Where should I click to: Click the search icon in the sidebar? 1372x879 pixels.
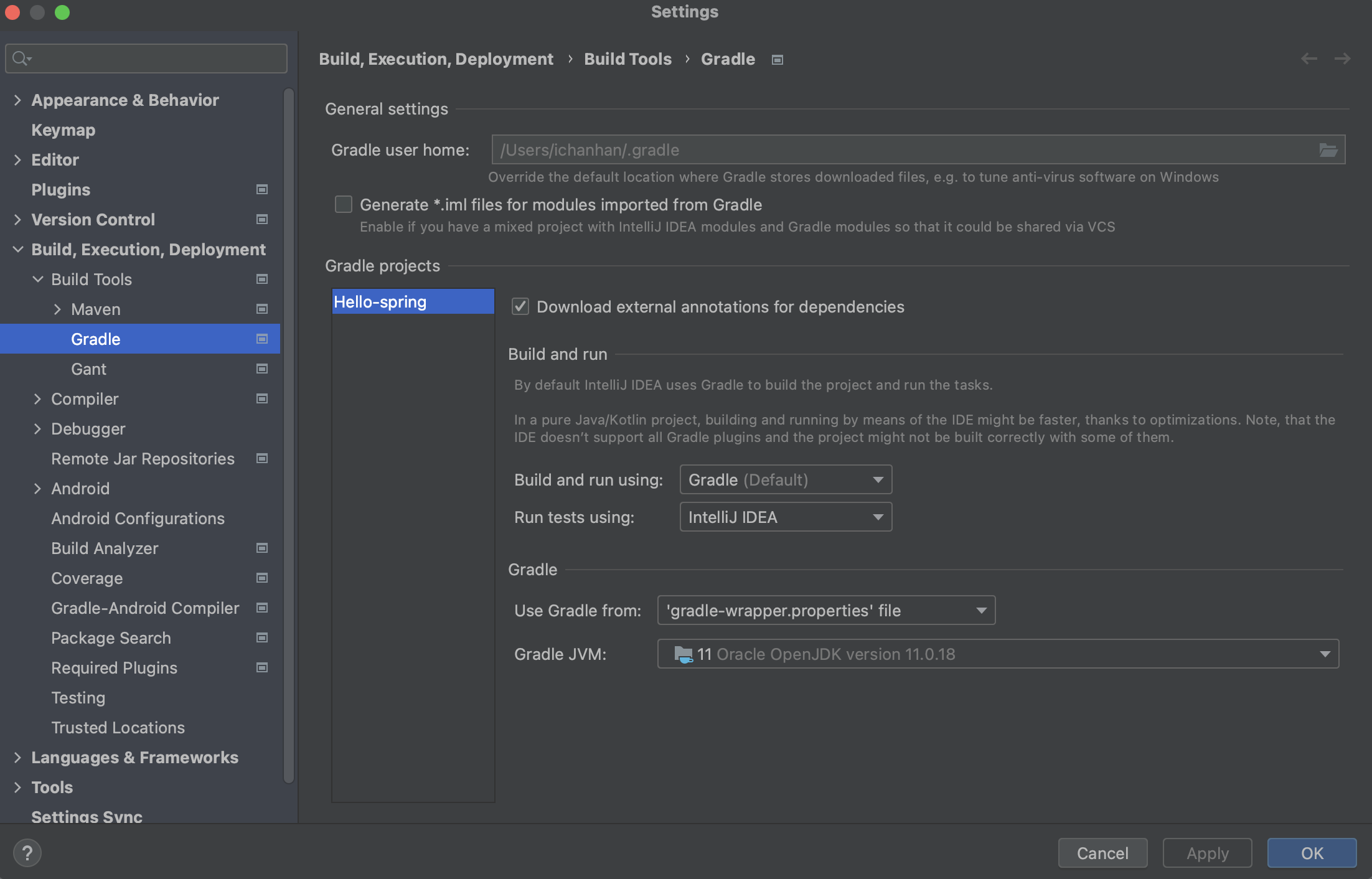click(20, 57)
